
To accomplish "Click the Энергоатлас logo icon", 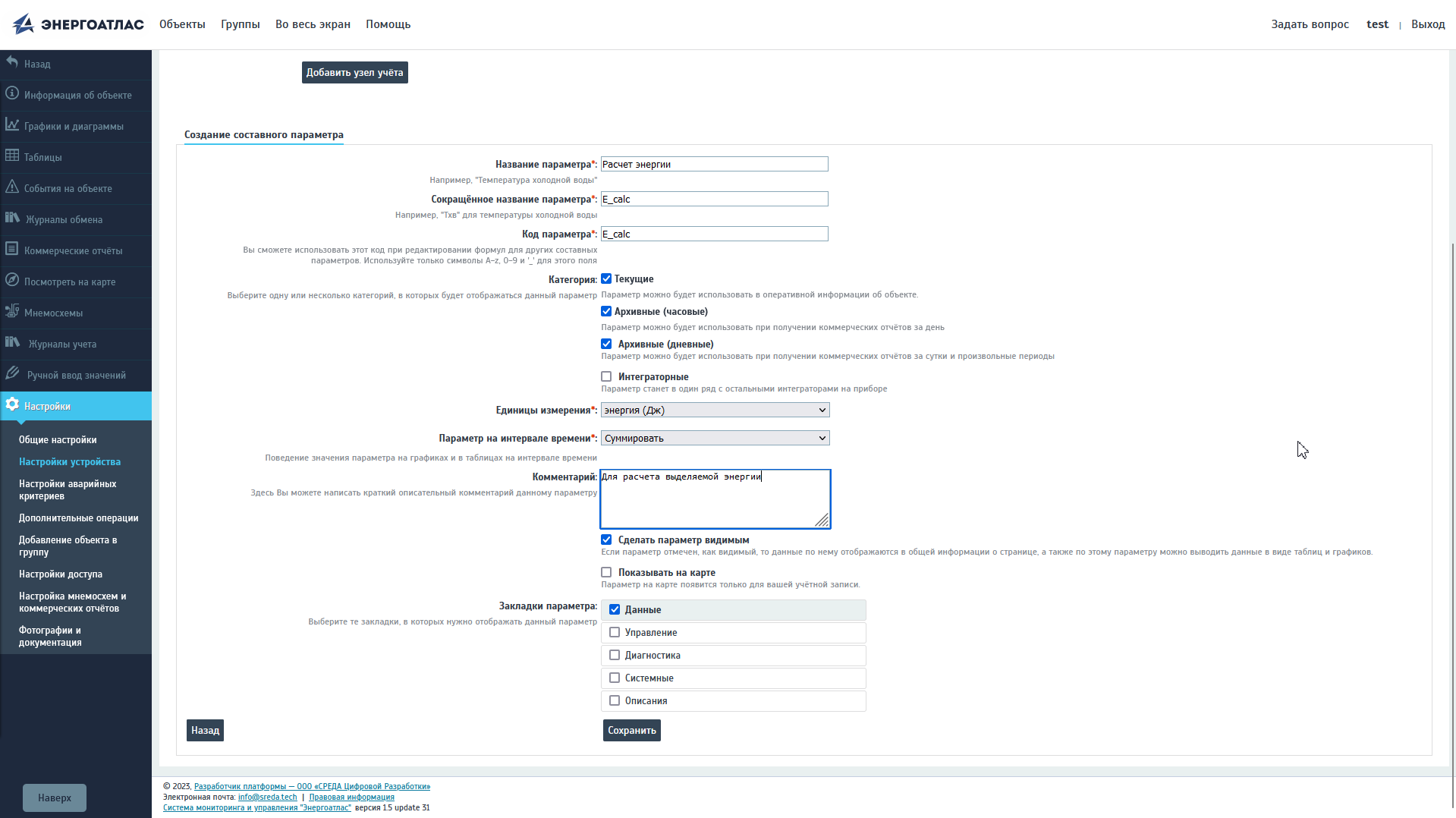I will click(24, 24).
